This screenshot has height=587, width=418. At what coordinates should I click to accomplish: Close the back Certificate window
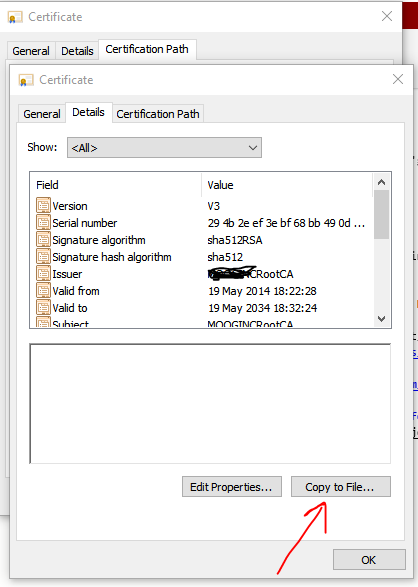(387, 16)
